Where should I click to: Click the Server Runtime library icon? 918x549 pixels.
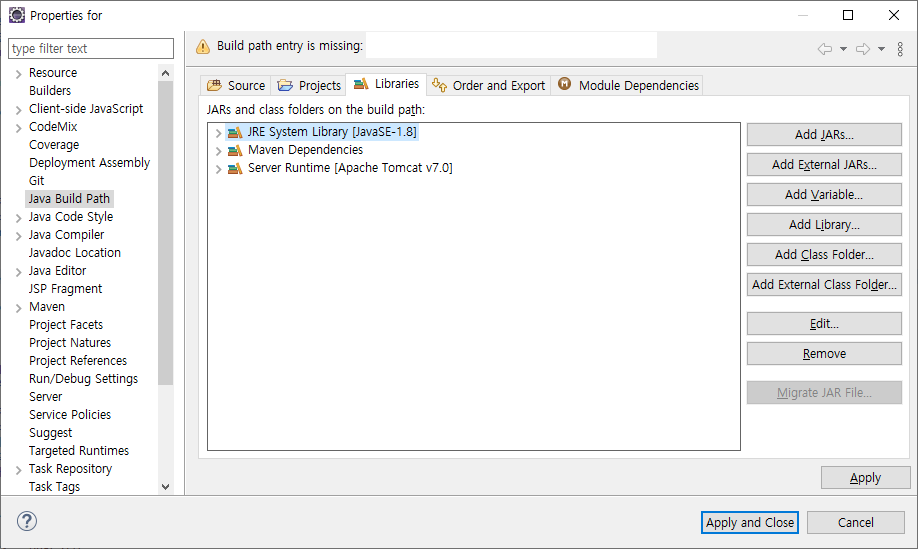pos(235,168)
